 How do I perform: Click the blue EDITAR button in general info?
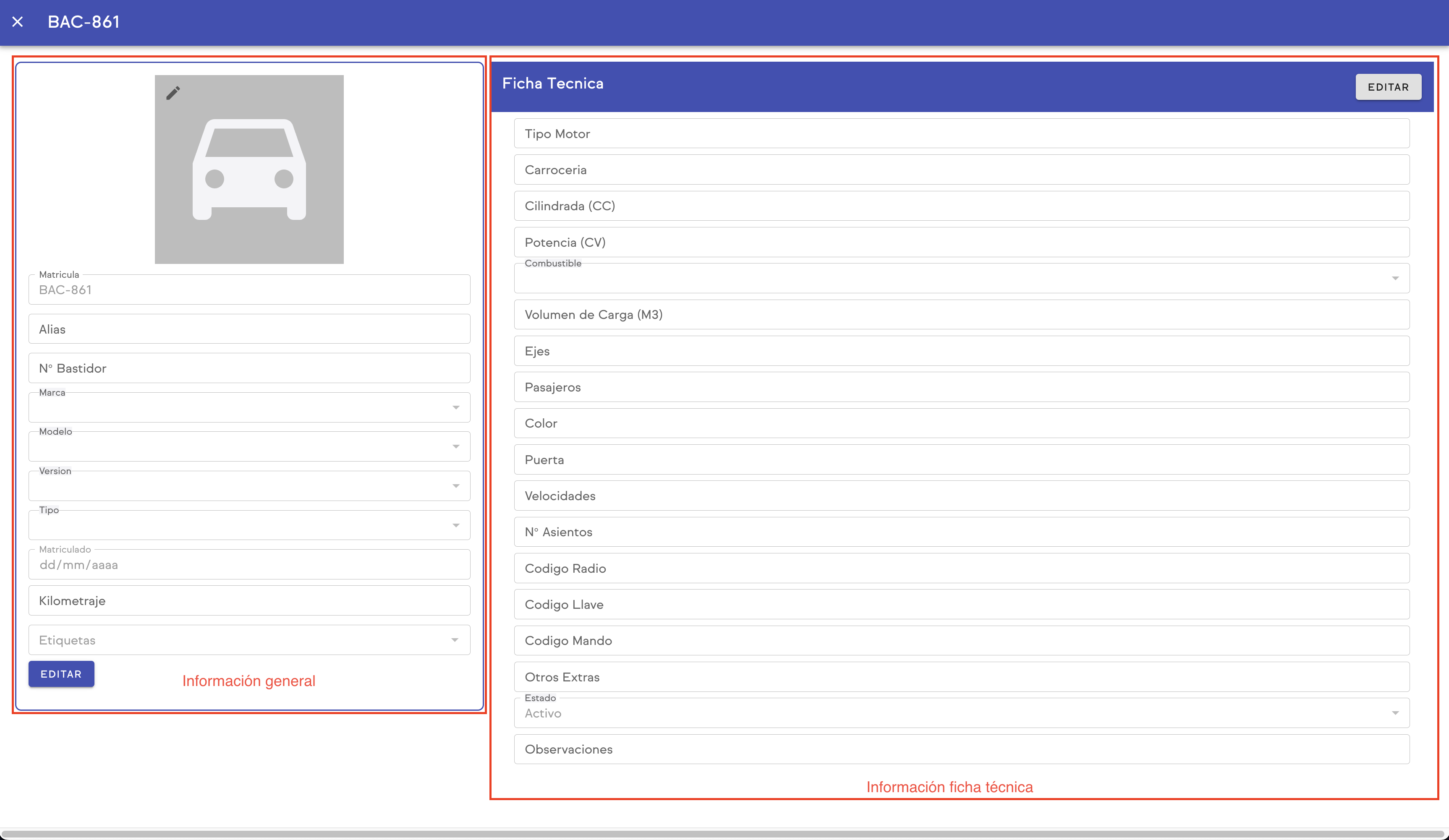(x=61, y=674)
